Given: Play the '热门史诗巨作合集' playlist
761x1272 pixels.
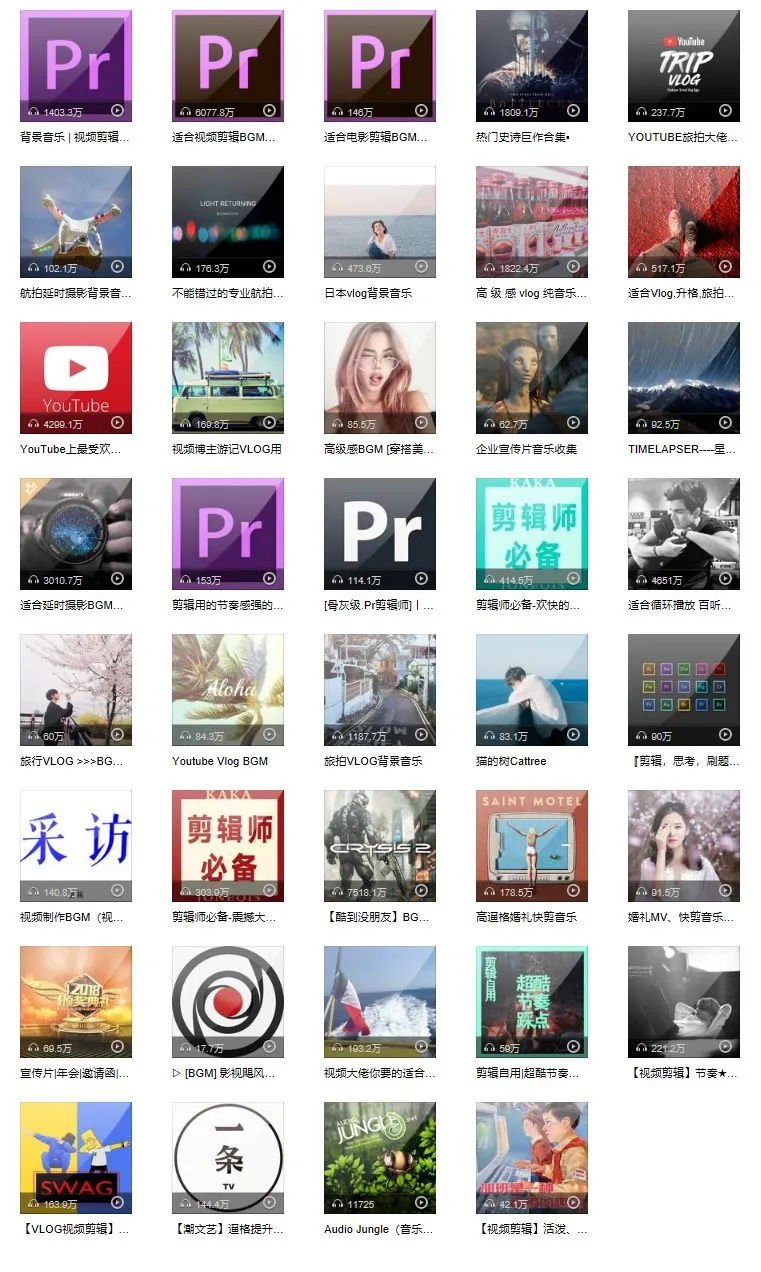Looking at the screenshot, I should (574, 111).
